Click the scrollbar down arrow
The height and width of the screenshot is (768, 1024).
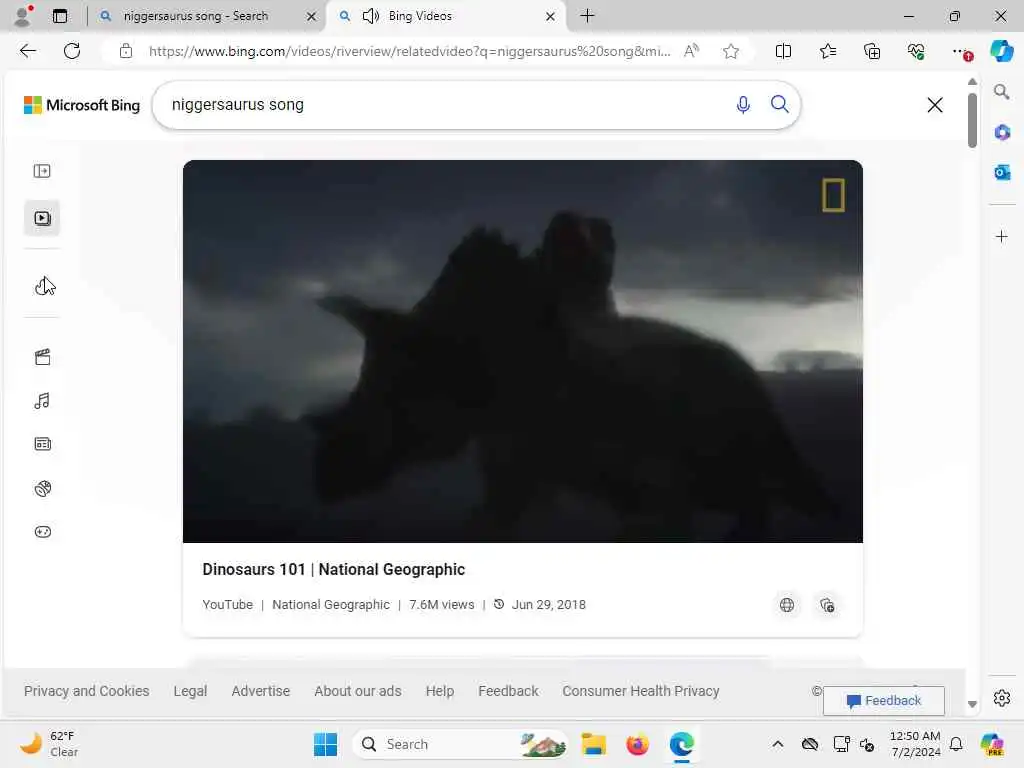tap(972, 704)
